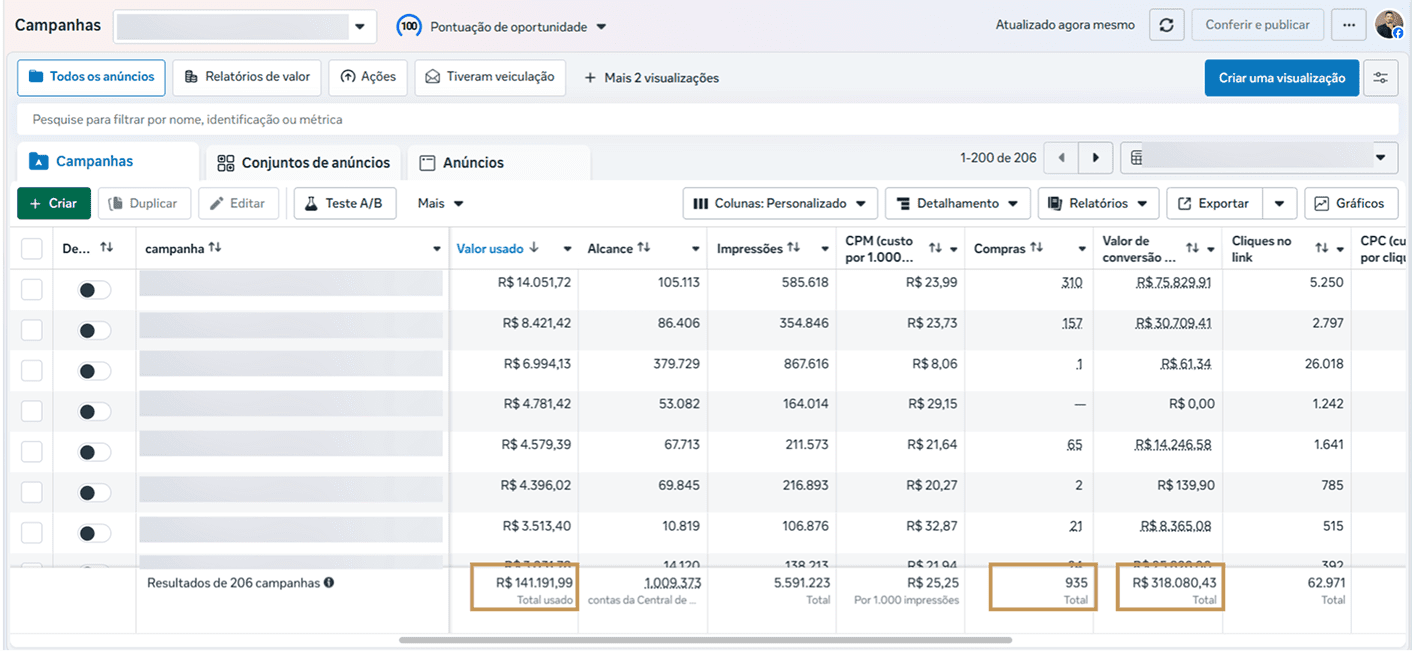Open the Gráficos charts view
This screenshot has height=651, width=1412.
pyautogui.click(x=1350, y=203)
